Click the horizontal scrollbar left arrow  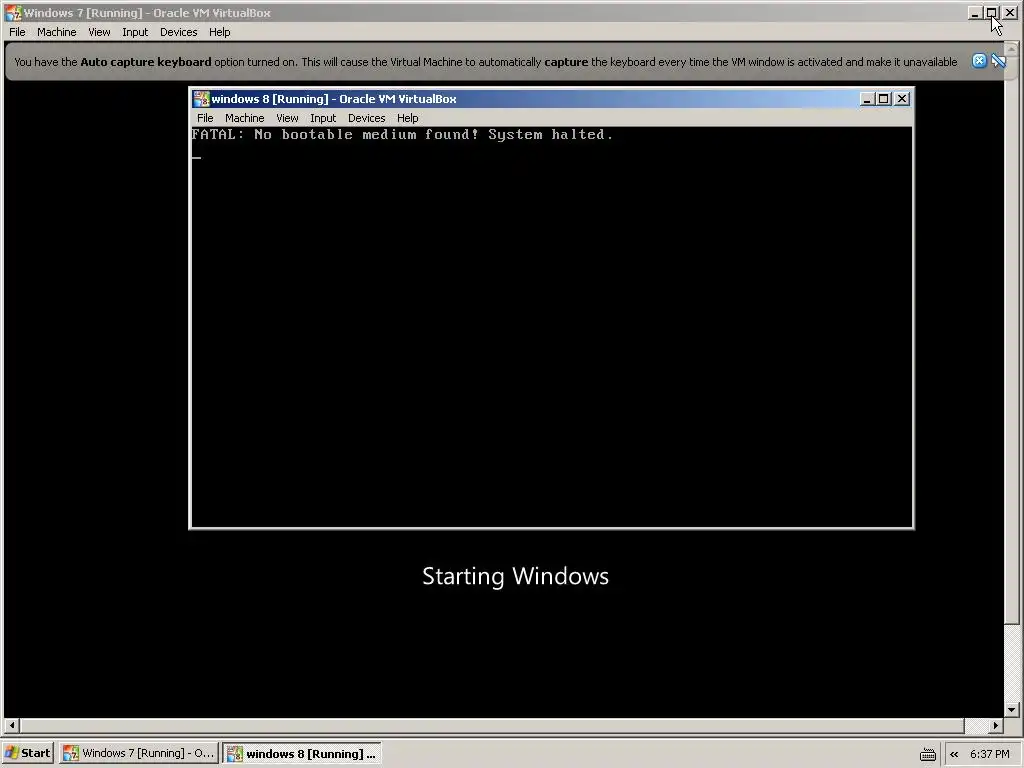click(11, 726)
